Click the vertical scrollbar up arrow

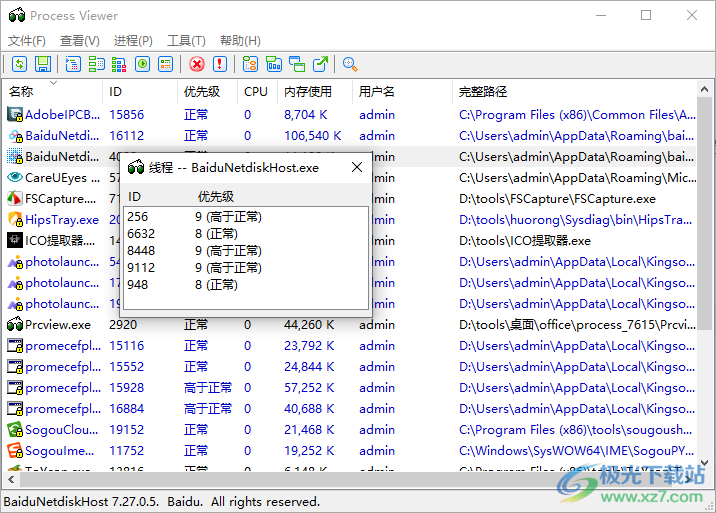(704, 90)
